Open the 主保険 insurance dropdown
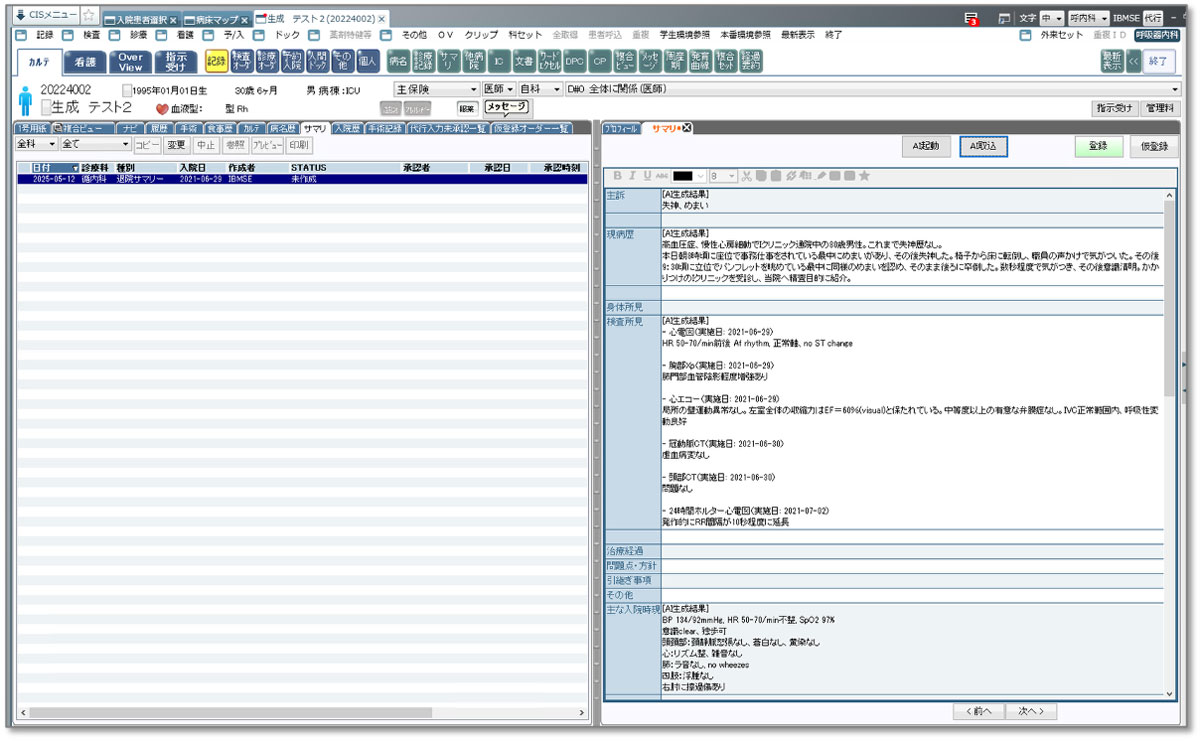Image resolution: width=1200 pixels, height=741 pixels. point(437,89)
